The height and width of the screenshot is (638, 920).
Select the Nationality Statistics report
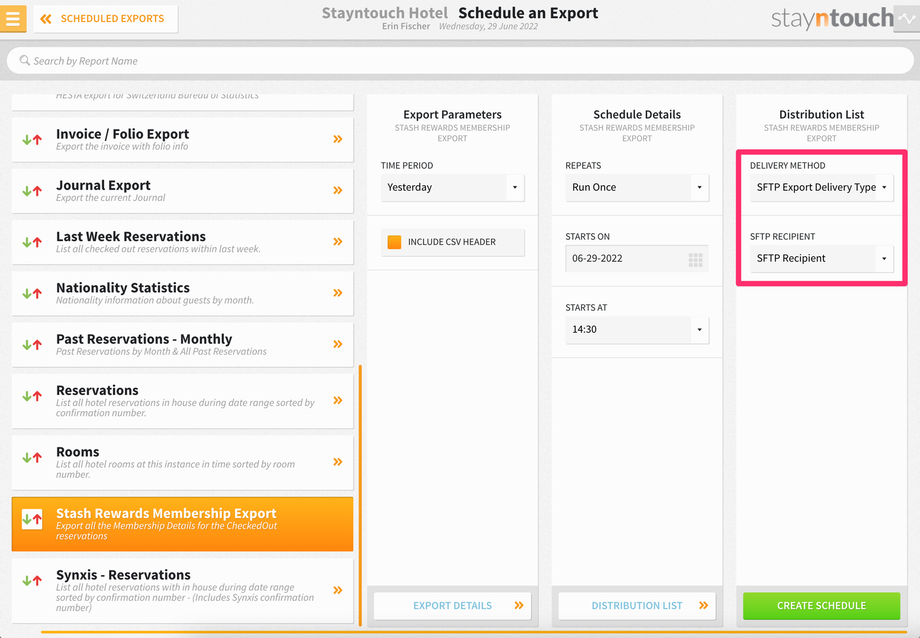[x=182, y=293]
